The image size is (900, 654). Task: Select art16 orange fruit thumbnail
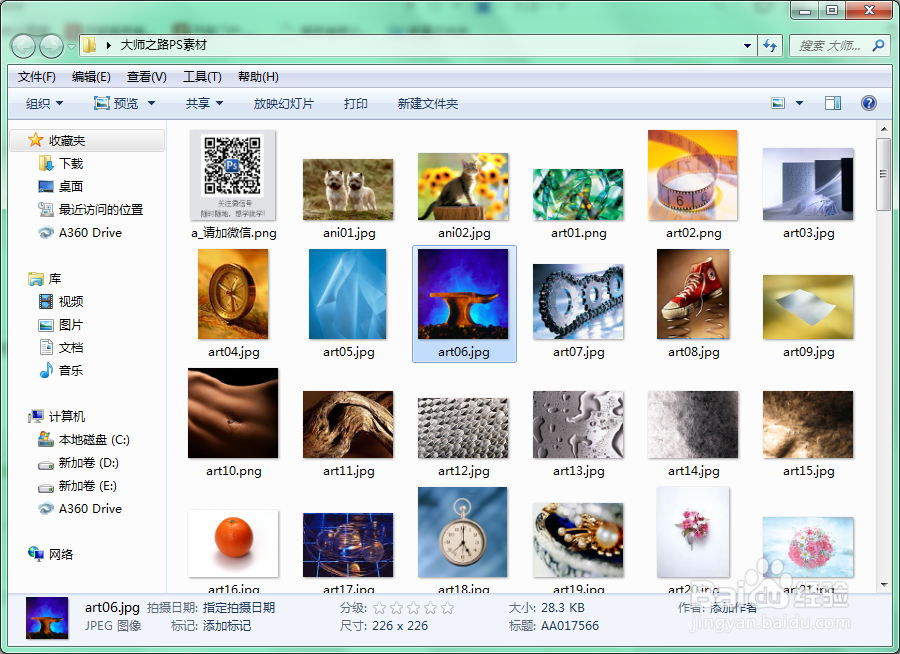233,543
